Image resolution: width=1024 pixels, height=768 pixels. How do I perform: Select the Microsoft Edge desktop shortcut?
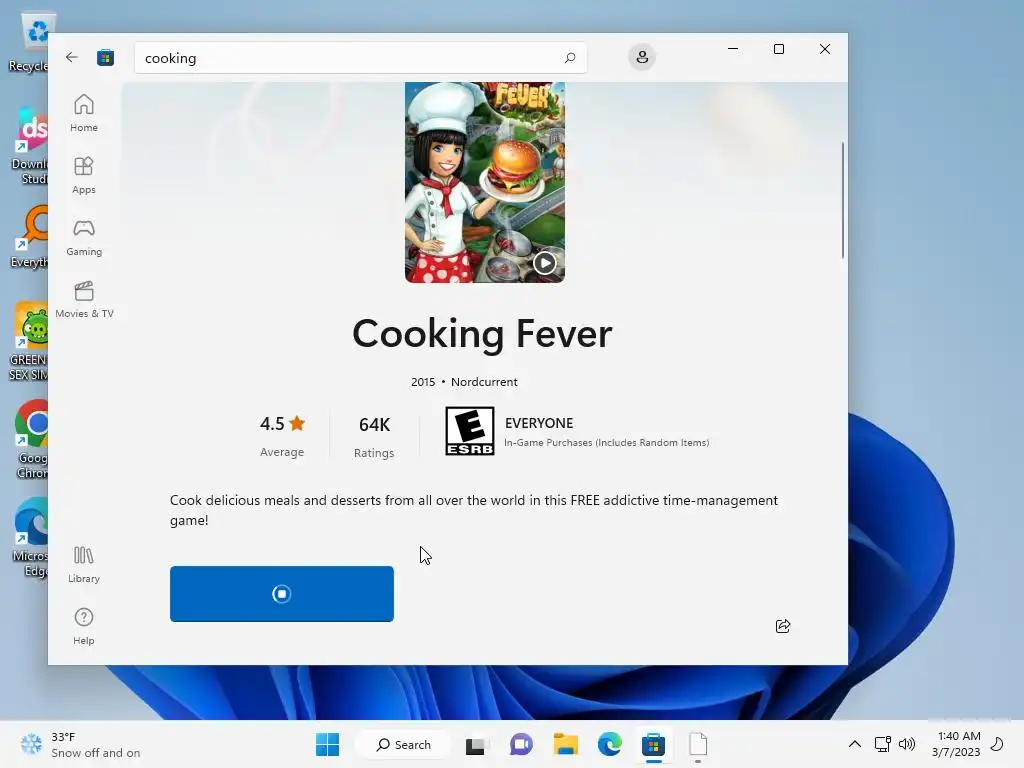[31, 539]
